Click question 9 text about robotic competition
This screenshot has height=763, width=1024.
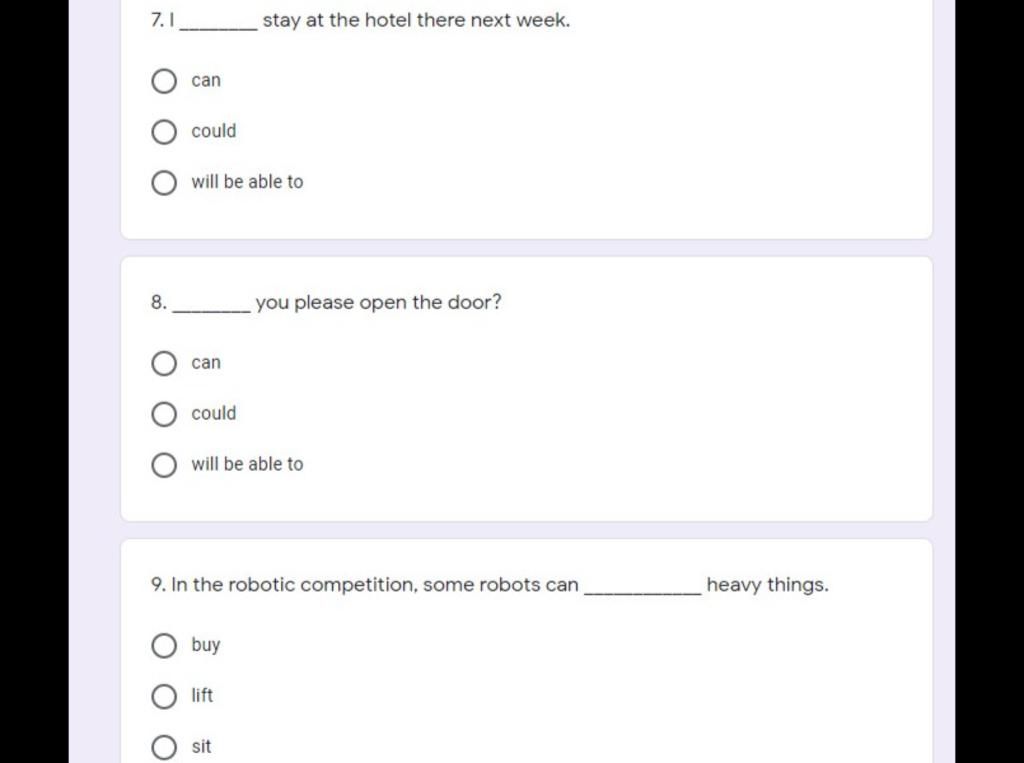point(489,585)
